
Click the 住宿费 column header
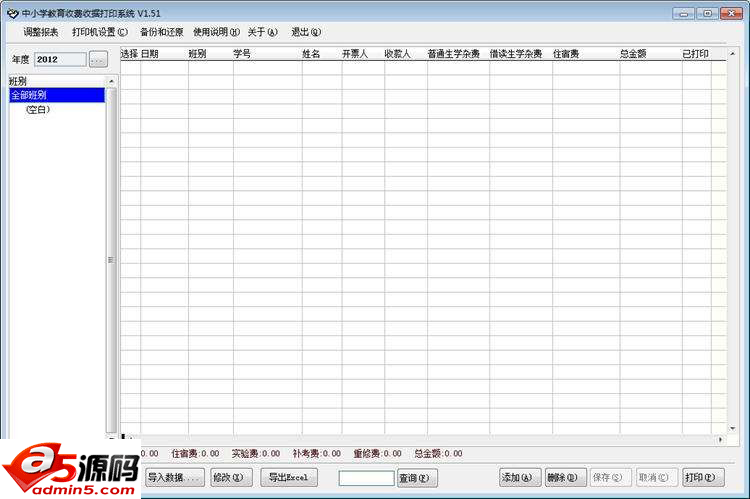(586, 54)
